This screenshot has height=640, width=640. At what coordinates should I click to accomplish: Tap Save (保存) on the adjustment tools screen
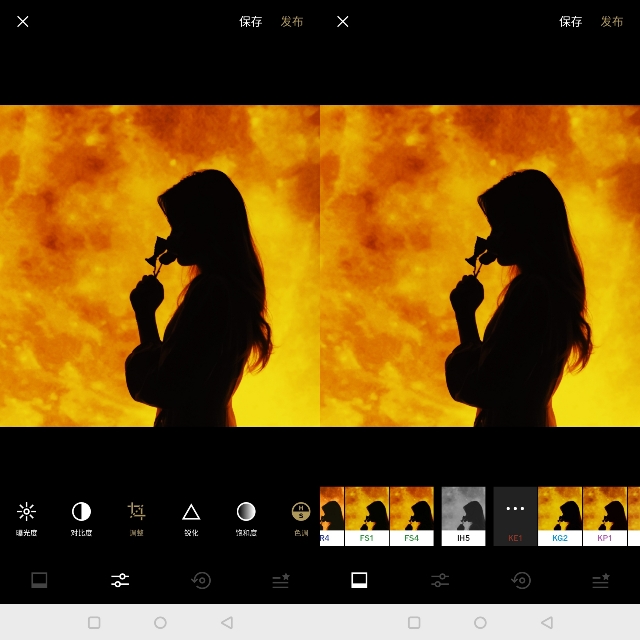(250, 22)
